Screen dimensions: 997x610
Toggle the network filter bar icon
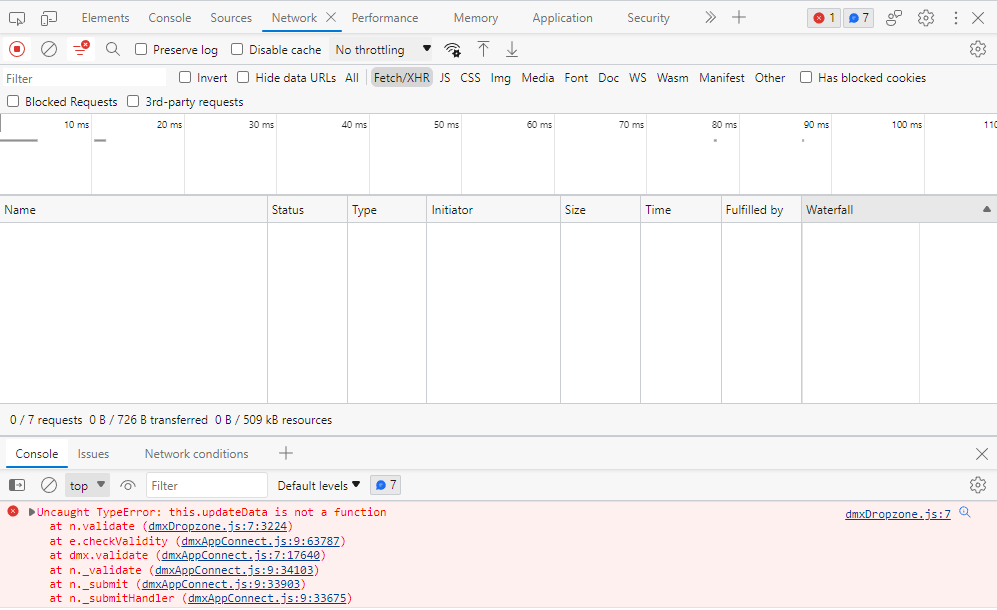[81, 49]
